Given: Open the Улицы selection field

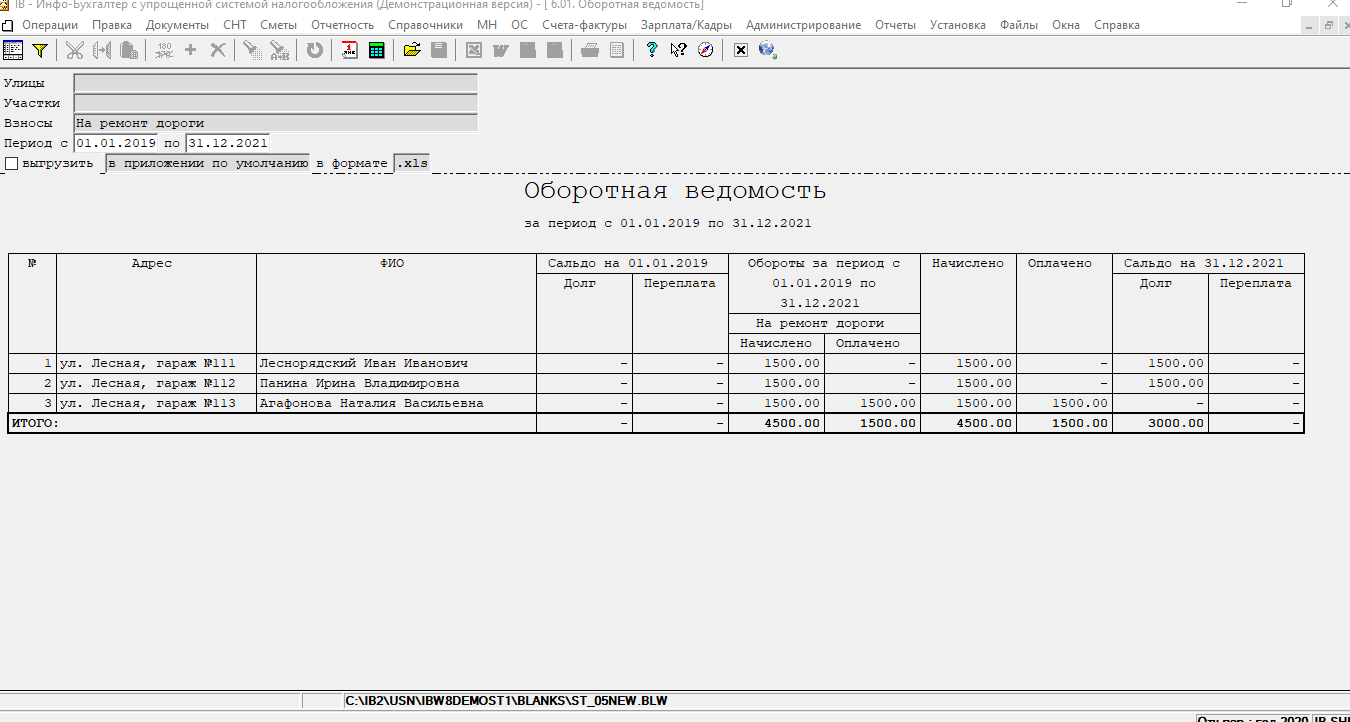Looking at the screenshot, I should [x=275, y=83].
